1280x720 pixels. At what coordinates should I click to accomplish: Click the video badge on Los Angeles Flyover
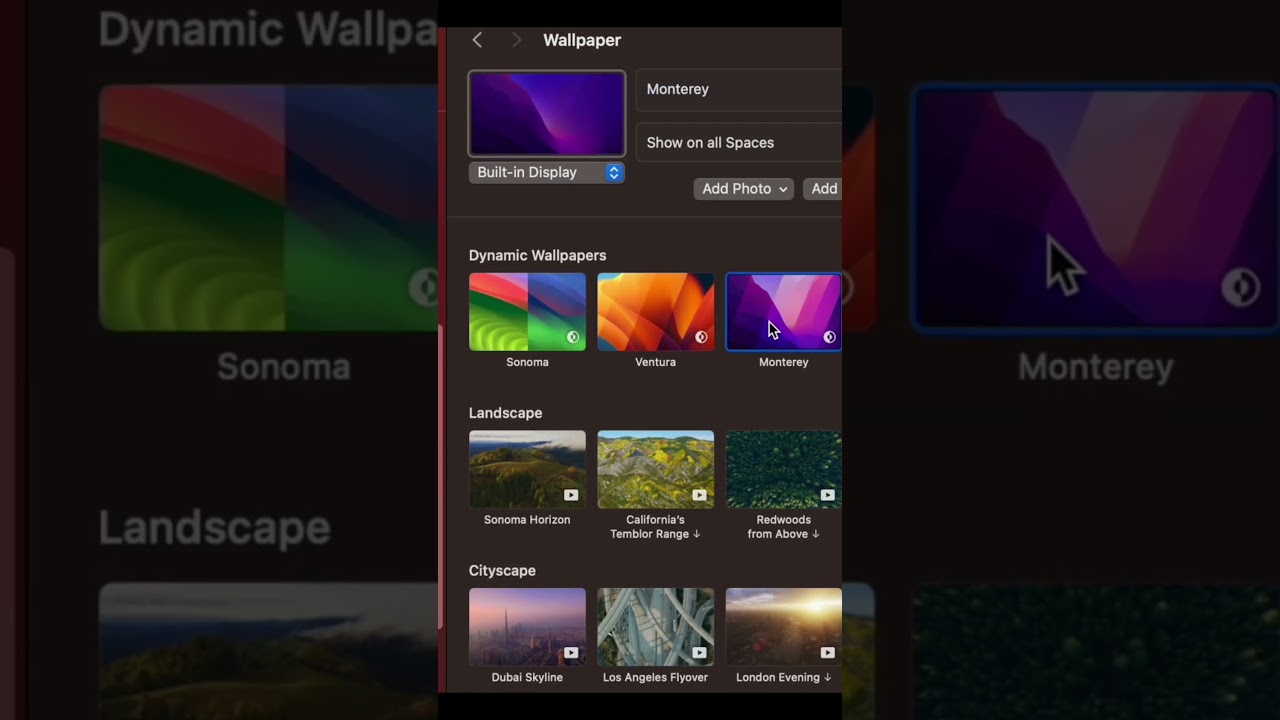pyautogui.click(x=699, y=653)
